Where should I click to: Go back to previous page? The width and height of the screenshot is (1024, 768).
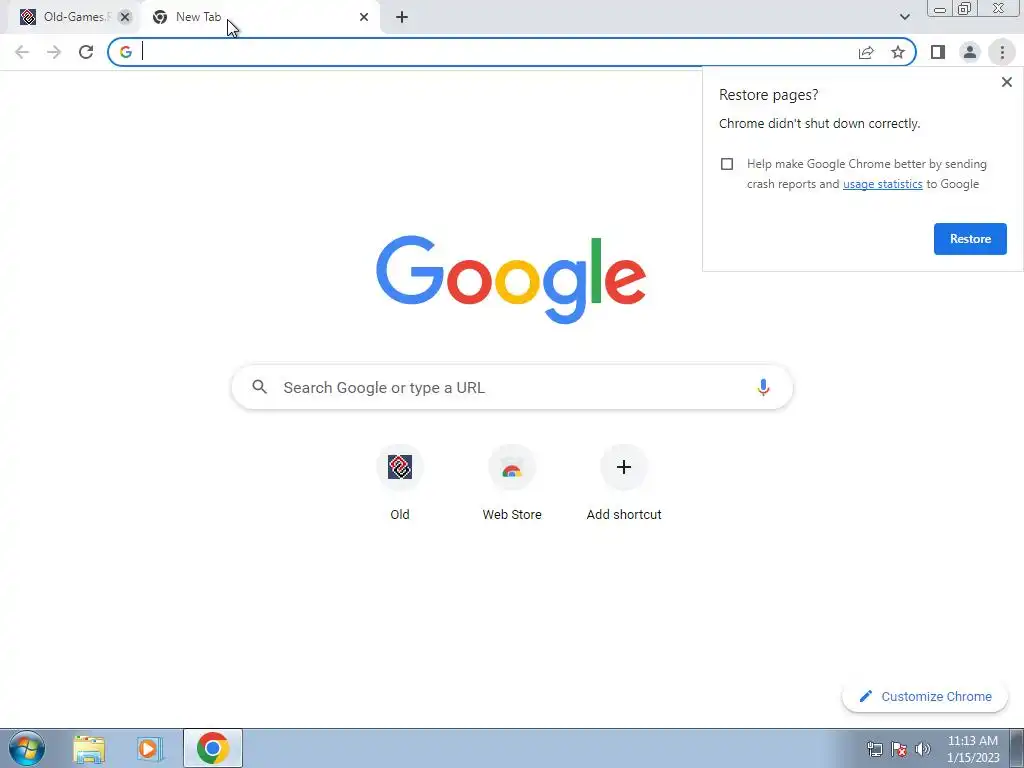coord(22,52)
